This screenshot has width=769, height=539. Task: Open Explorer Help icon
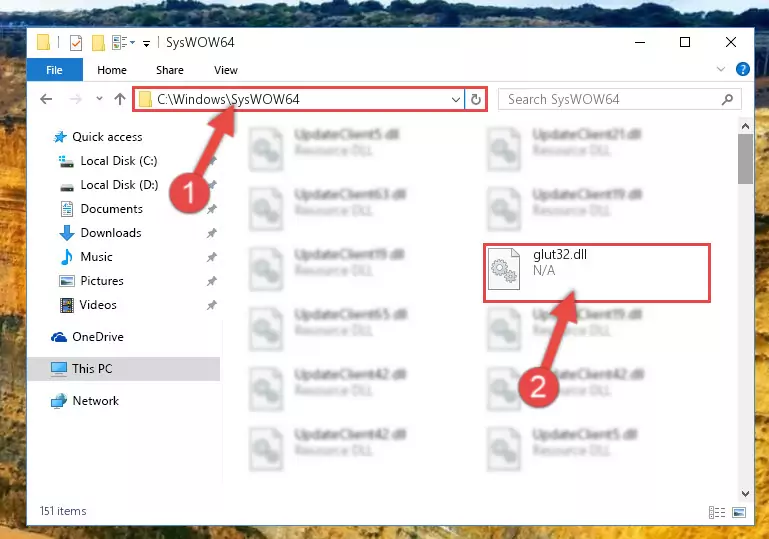pyautogui.click(x=743, y=69)
